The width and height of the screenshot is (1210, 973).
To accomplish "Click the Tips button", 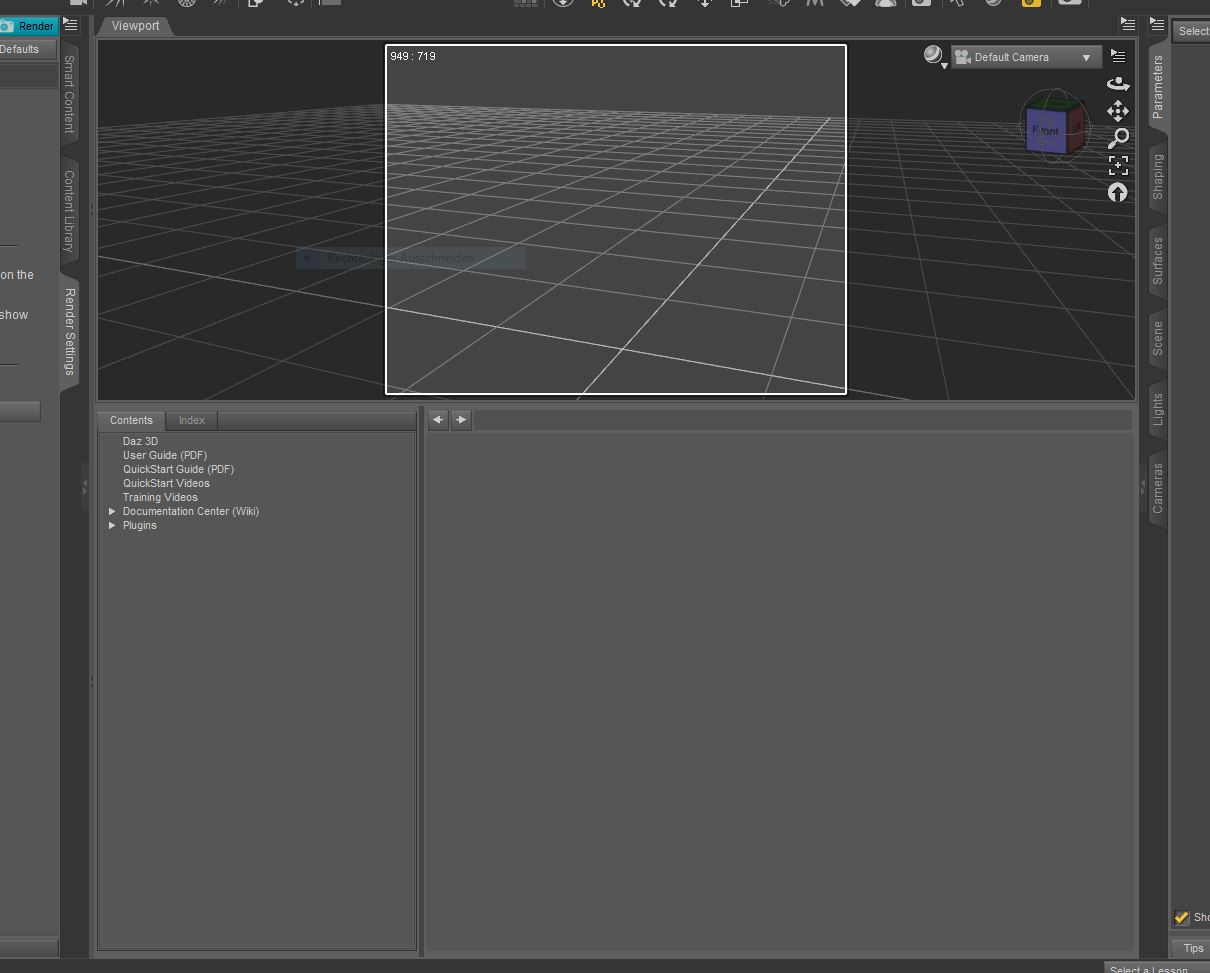I will 1193,948.
